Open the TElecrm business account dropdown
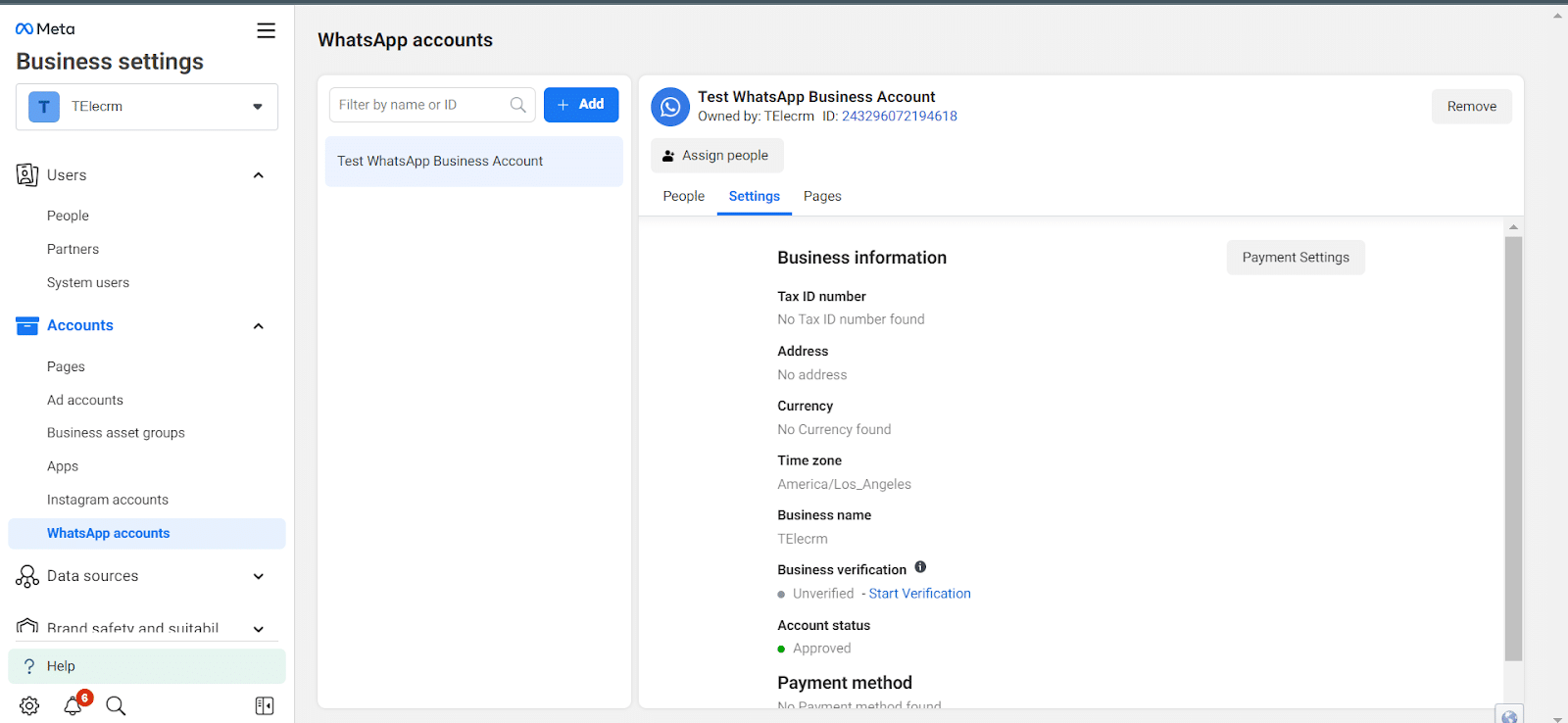Viewport: 1568px width, 723px height. click(x=147, y=107)
